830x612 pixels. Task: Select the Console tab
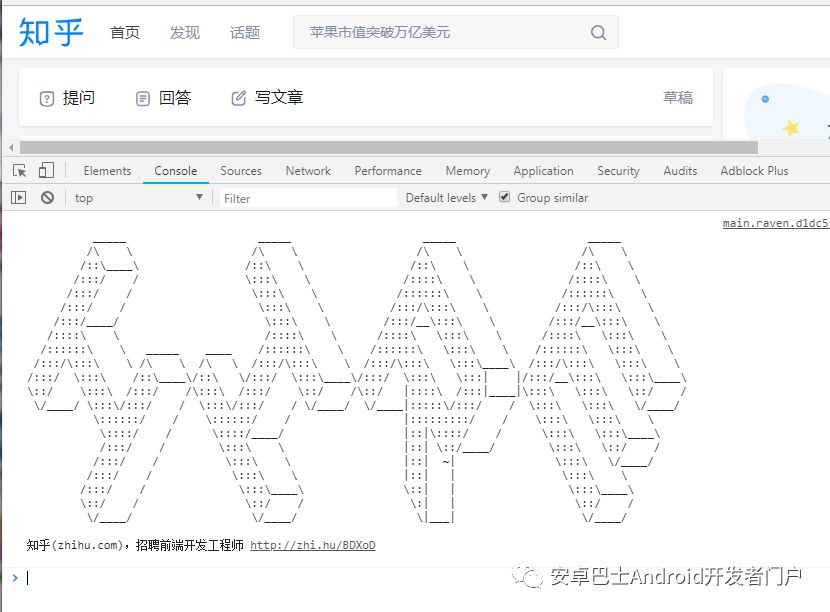(x=176, y=170)
